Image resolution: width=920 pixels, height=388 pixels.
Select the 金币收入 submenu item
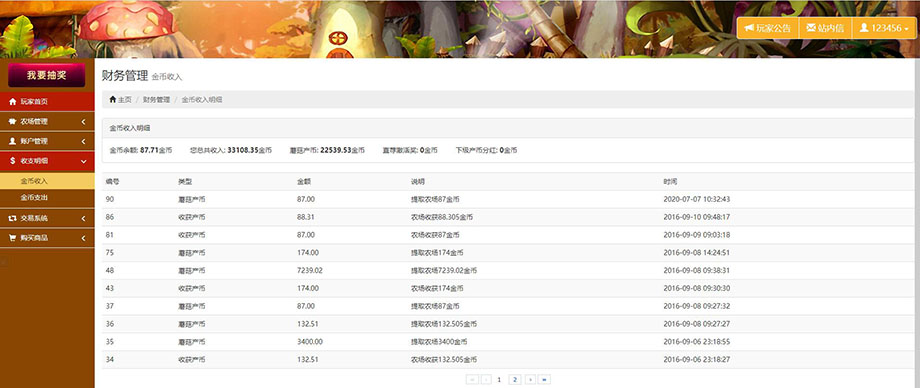tap(47, 181)
